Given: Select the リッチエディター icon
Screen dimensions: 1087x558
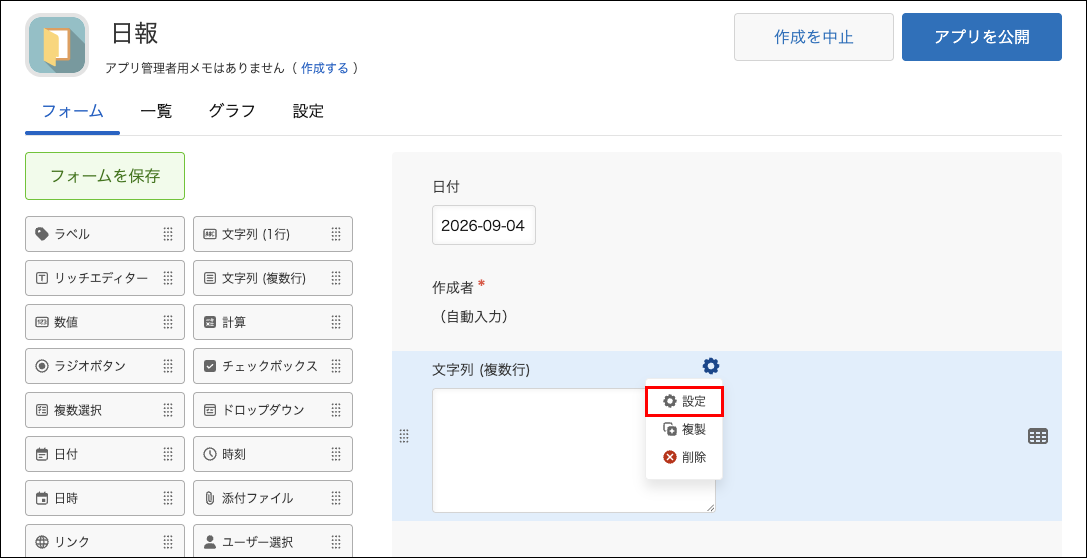Looking at the screenshot, I should [42, 278].
